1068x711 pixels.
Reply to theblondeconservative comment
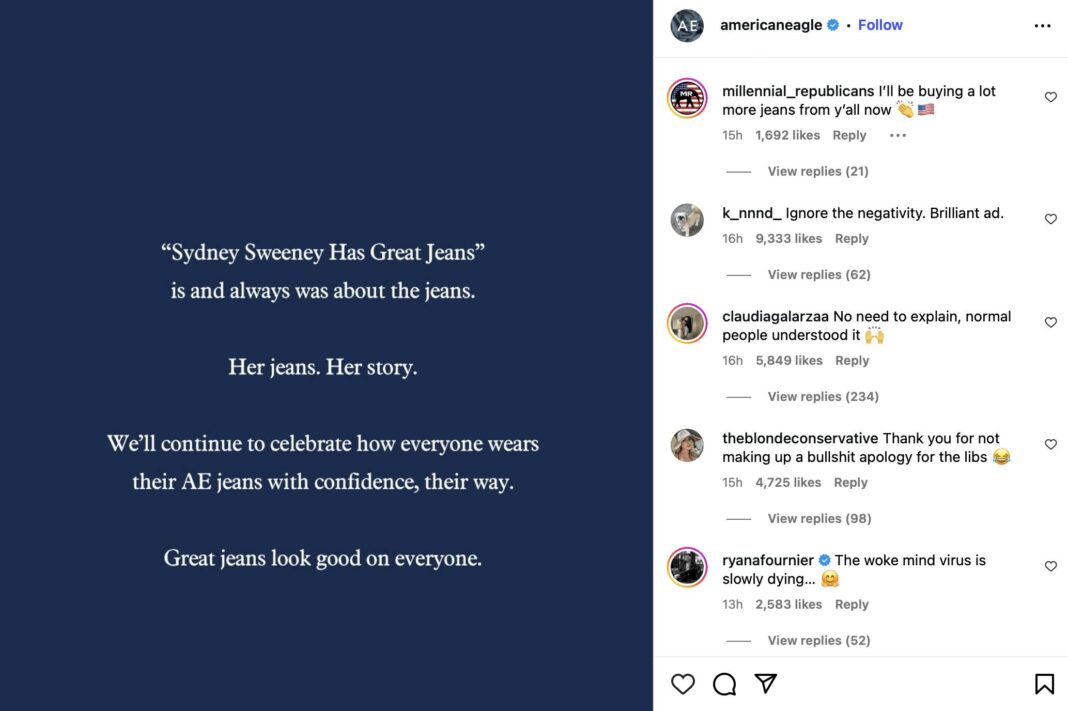[x=851, y=482]
